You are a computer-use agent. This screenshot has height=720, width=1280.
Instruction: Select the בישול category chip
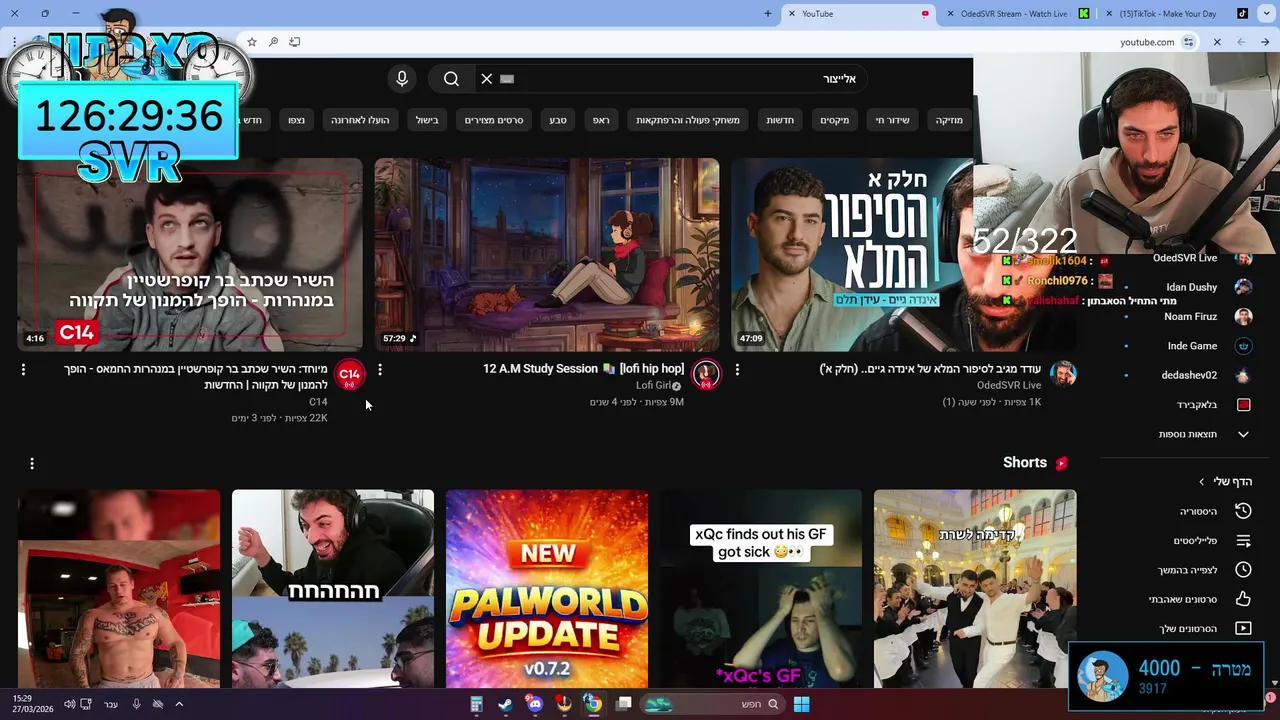tap(427, 120)
